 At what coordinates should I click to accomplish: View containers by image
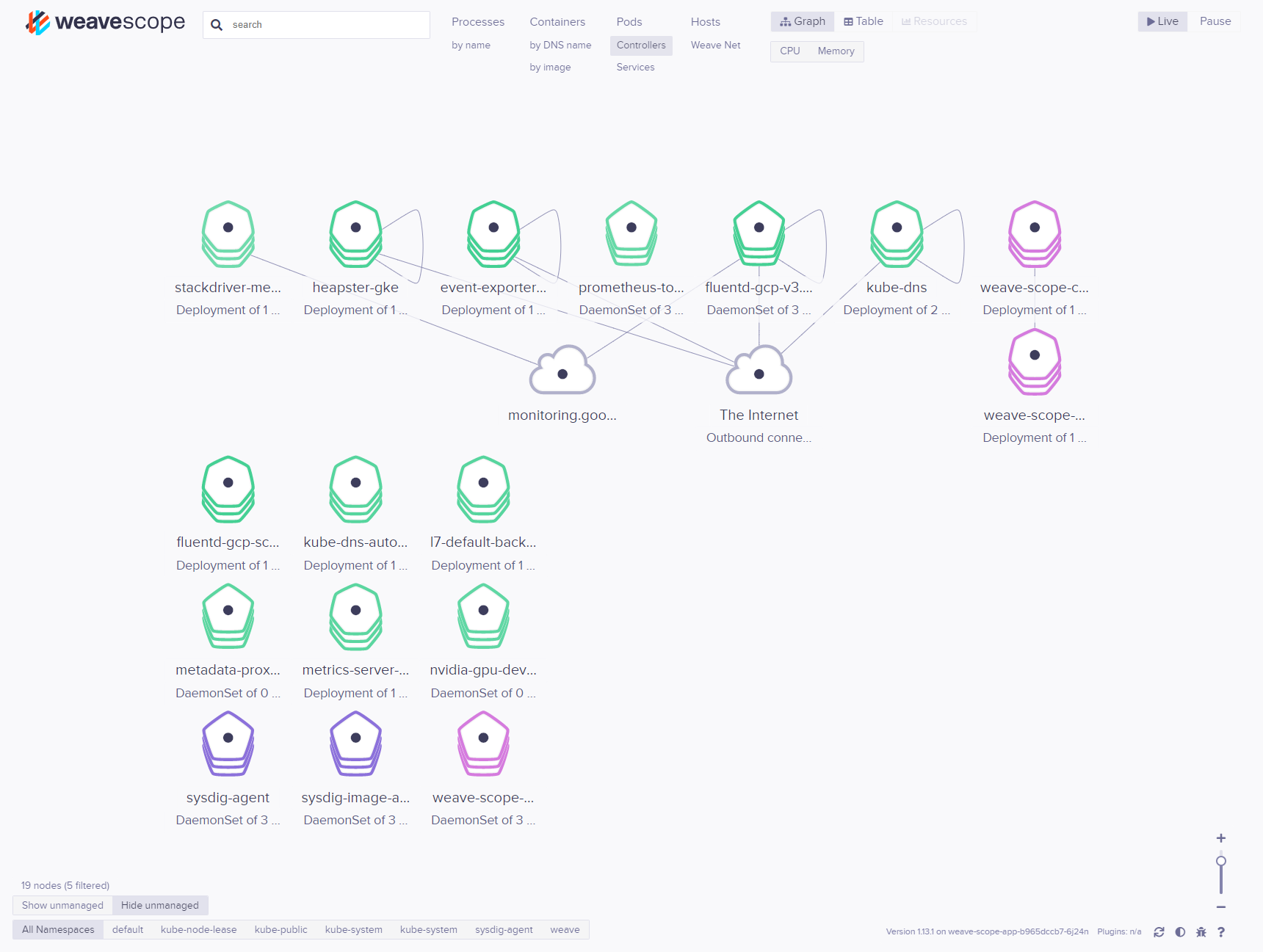[x=550, y=67]
